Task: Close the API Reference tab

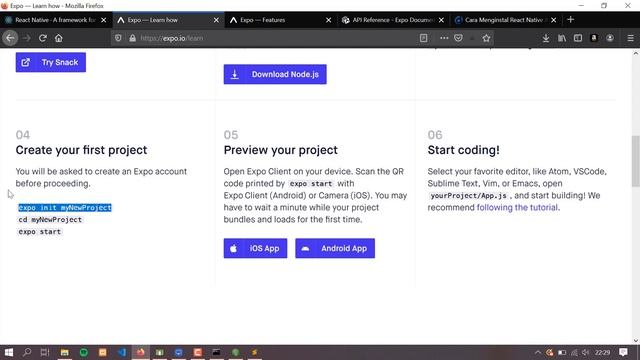Action: pyautogui.click(x=441, y=20)
